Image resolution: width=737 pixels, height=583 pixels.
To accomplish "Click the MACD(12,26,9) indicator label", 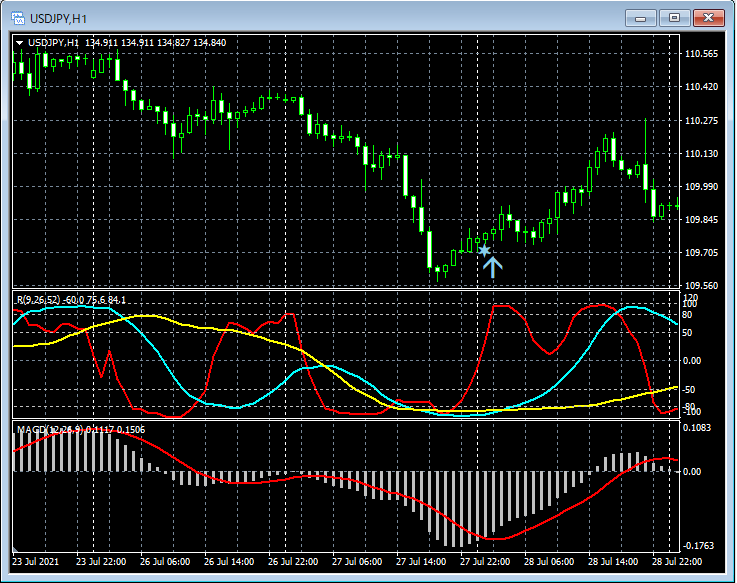I will tap(49, 430).
